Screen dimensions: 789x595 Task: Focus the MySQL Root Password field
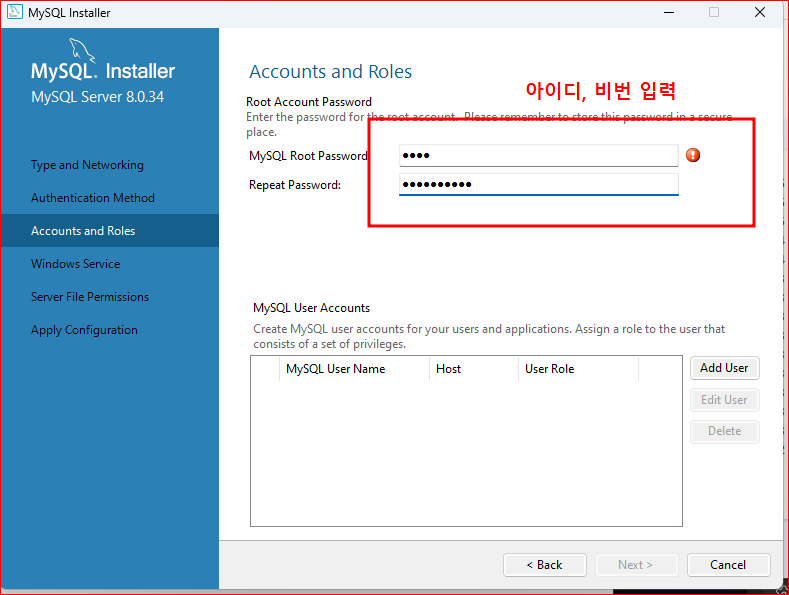coord(538,156)
